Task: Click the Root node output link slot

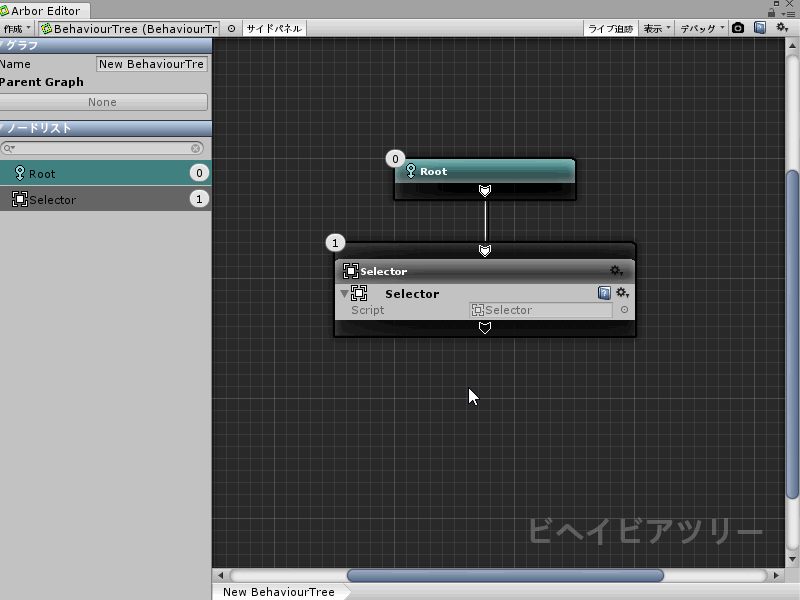Action: tap(485, 190)
